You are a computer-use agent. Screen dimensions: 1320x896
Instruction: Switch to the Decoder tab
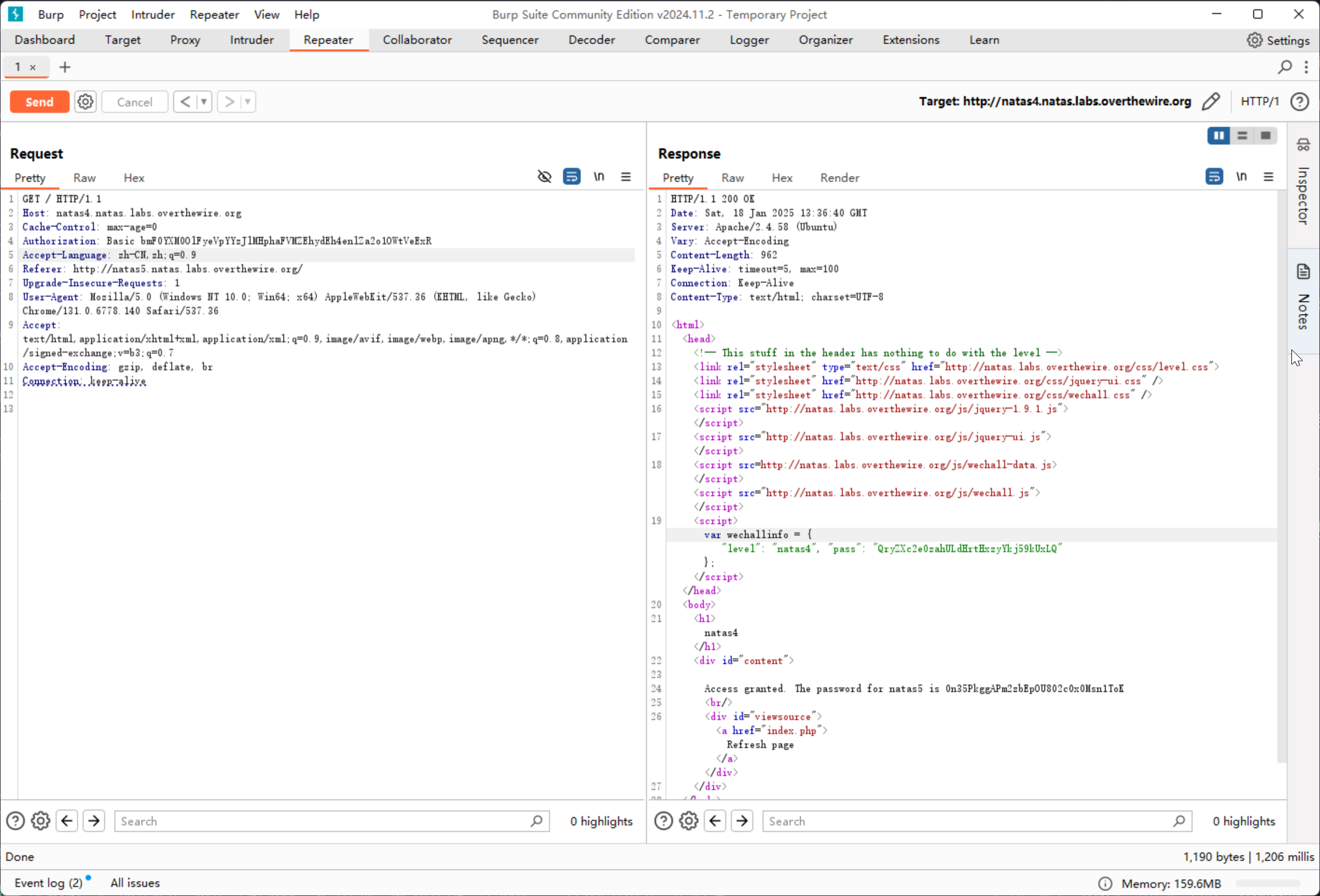[x=591, y=40]
